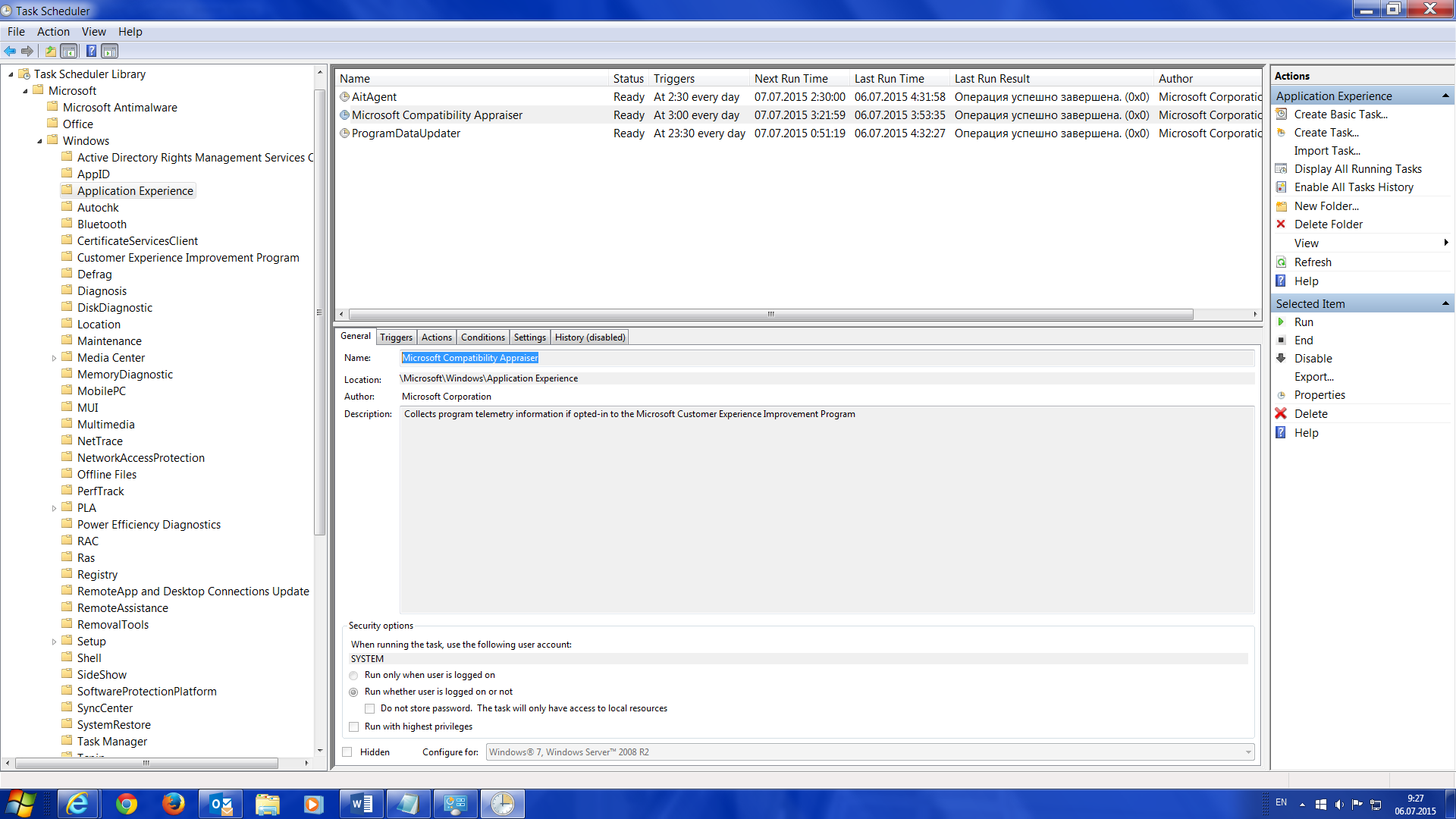The width and height of the screenshot is (1456, 819).
Task: Click the Back arrow toolbar icon
Action: click(x=10, y=51)
